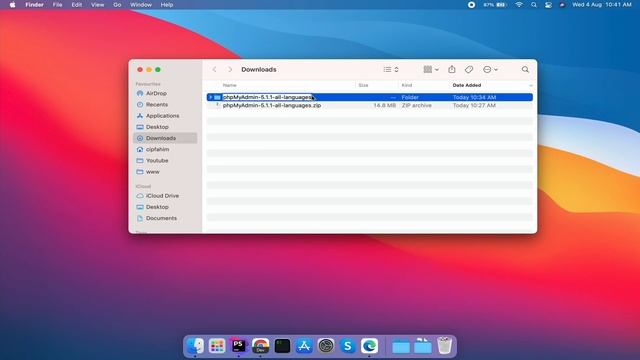Open the Edit menu
The width and height of the screenshot is (640, 360).
[x=77, y=5]
